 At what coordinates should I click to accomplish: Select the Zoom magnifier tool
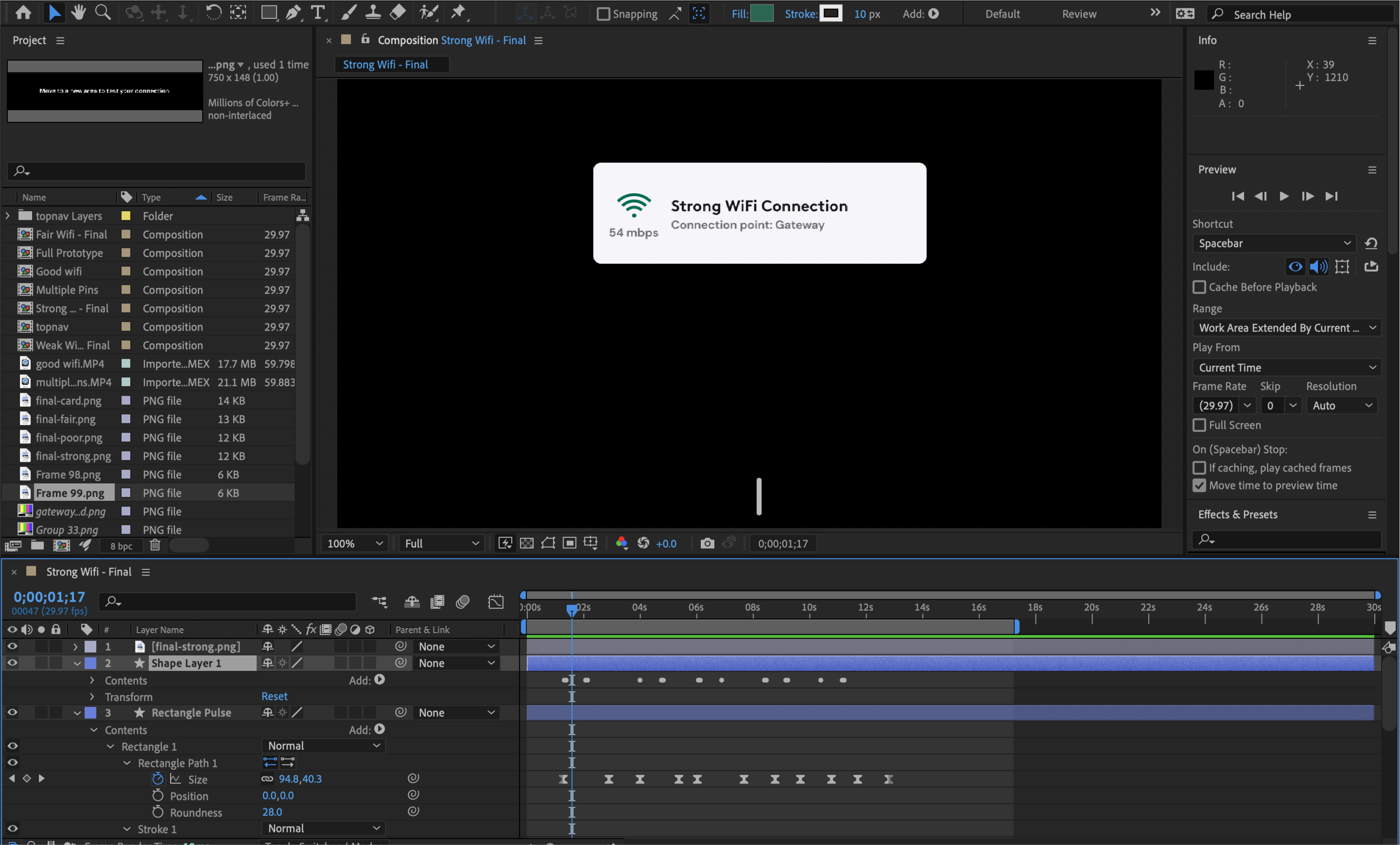coord(103,13)
